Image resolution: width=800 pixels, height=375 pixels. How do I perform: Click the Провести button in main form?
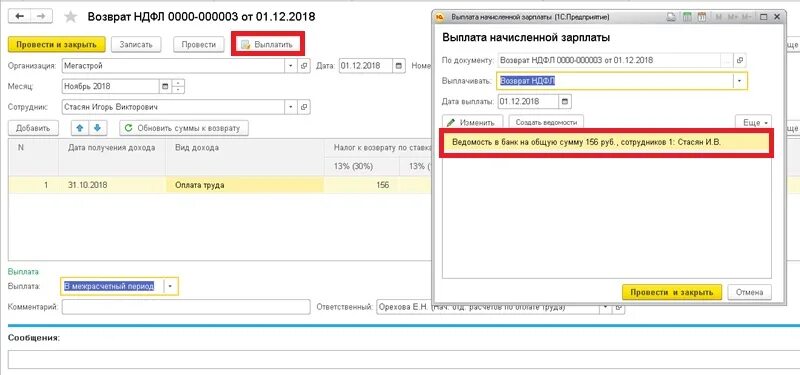coord(198,44)
